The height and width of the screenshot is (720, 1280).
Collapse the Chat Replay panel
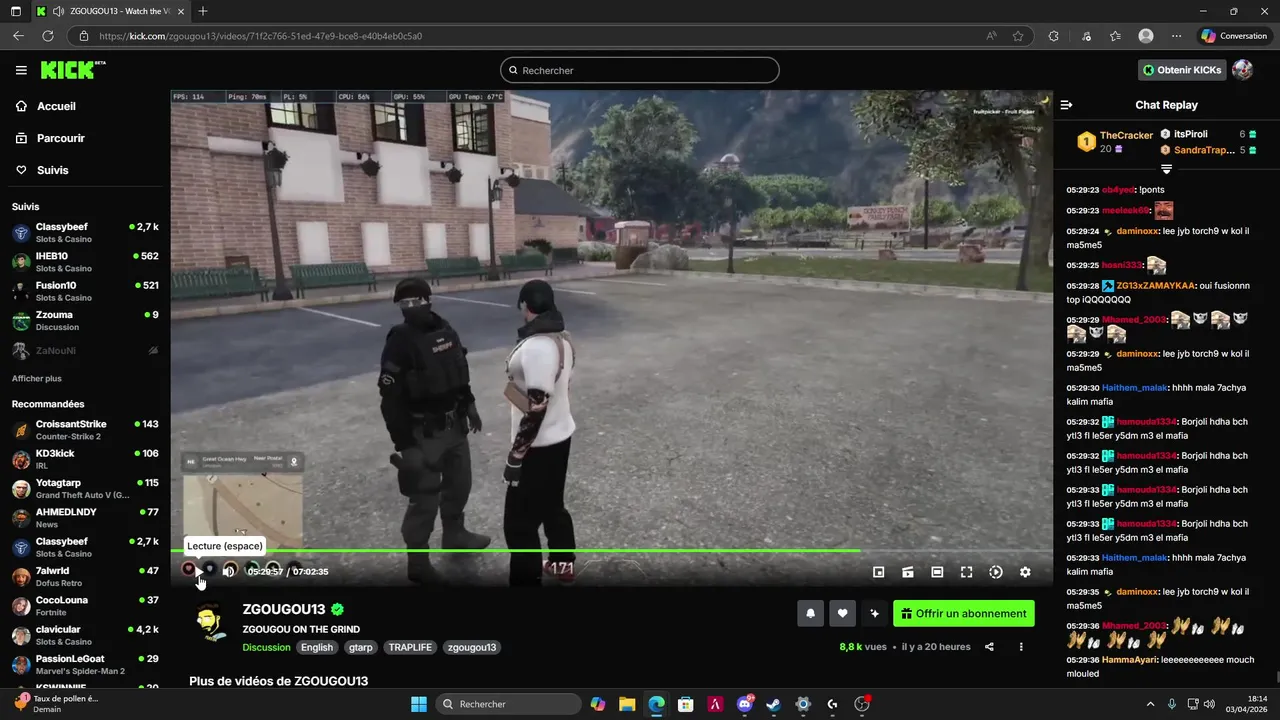coord(1066,105)
